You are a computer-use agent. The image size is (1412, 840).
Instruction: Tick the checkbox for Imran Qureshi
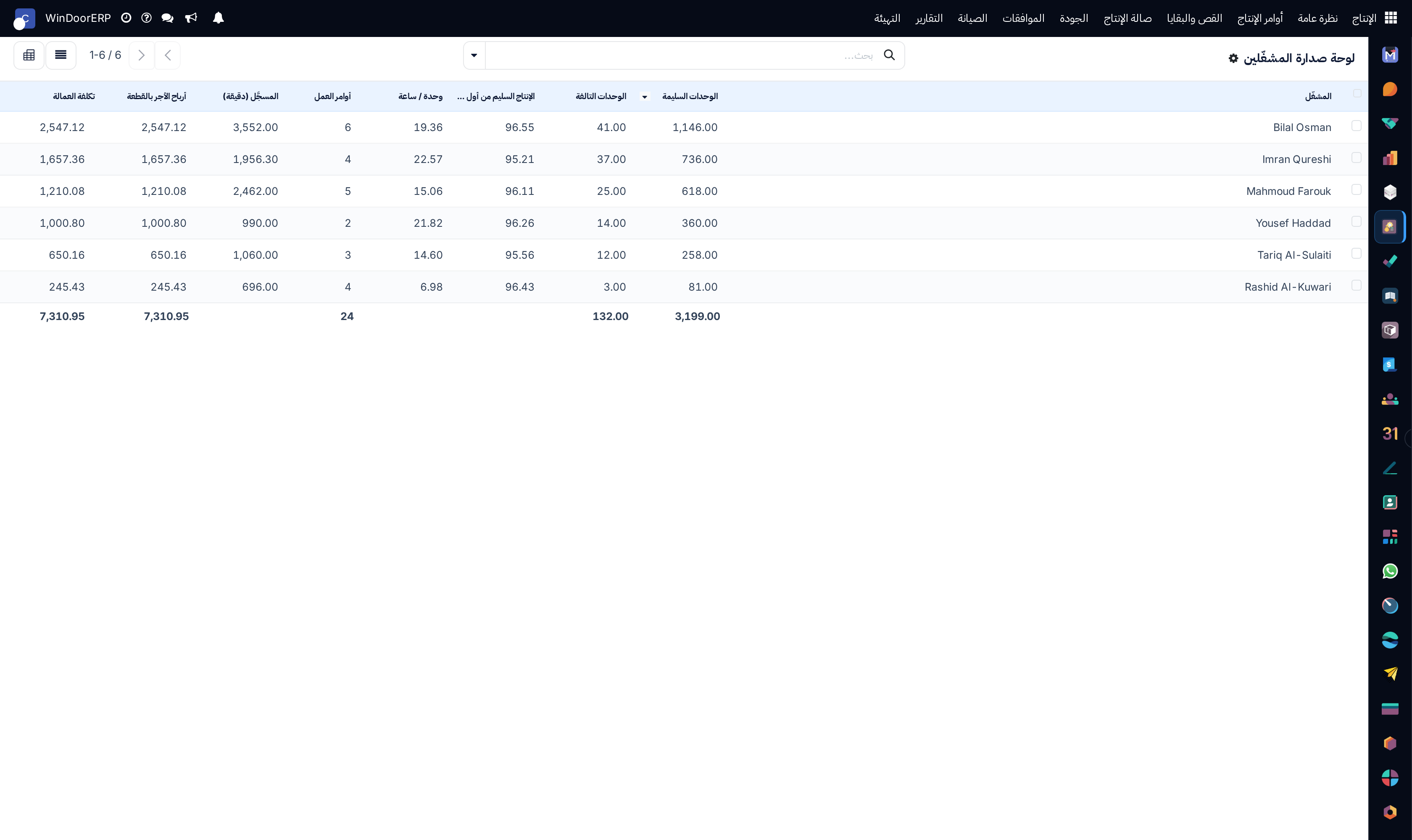(x=1356, y=157)
